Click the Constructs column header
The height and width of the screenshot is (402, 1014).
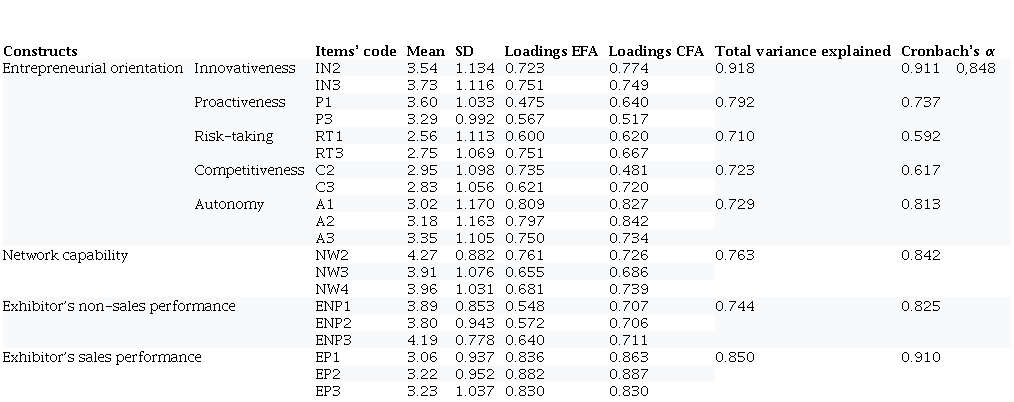[x=41, y=51]
